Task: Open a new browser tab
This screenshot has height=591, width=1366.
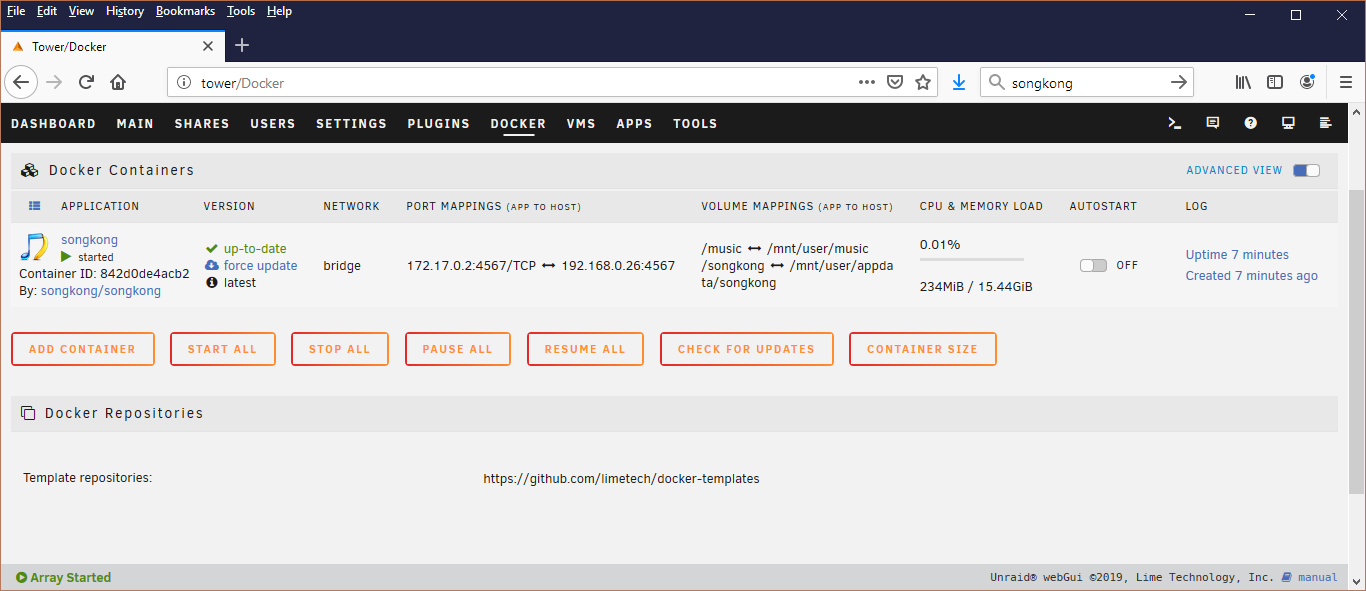Action: click(242, 45)
